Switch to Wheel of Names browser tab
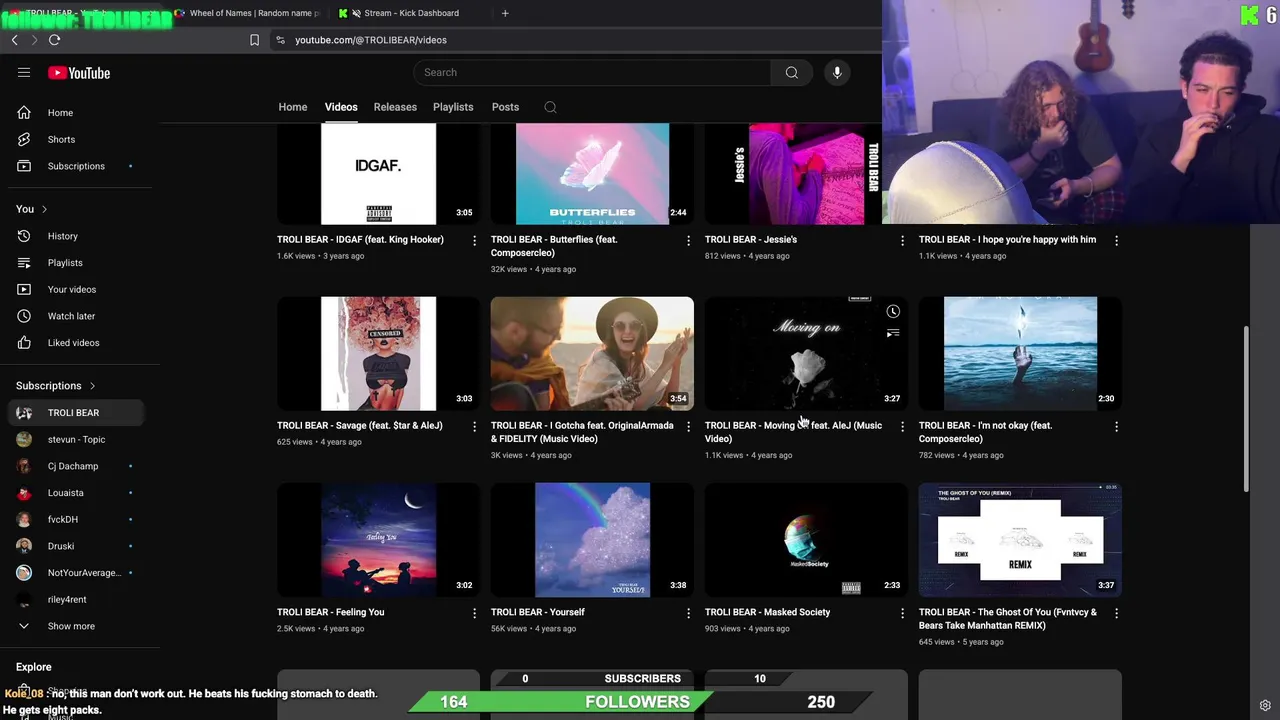Image resolution: width=1280 pixels, height=720 pixels. click(x=249, y=13)
